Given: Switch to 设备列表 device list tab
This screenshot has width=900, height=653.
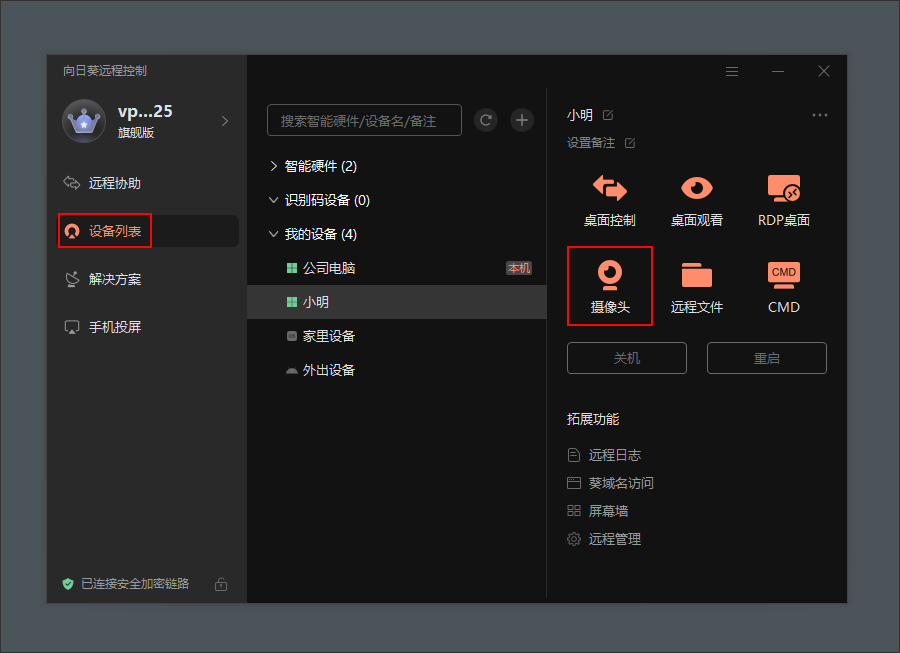Looking at the screenshot, I should [x=149, y=231].
